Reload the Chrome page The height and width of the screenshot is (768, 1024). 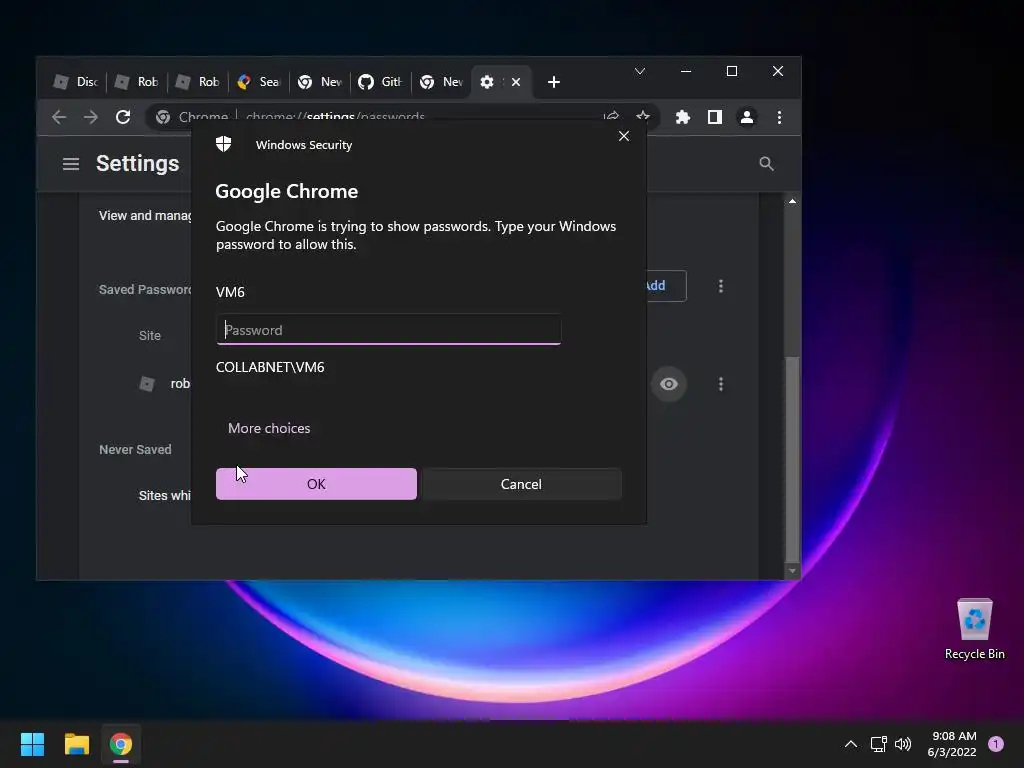pyautogui.click(x=123, y=117)
